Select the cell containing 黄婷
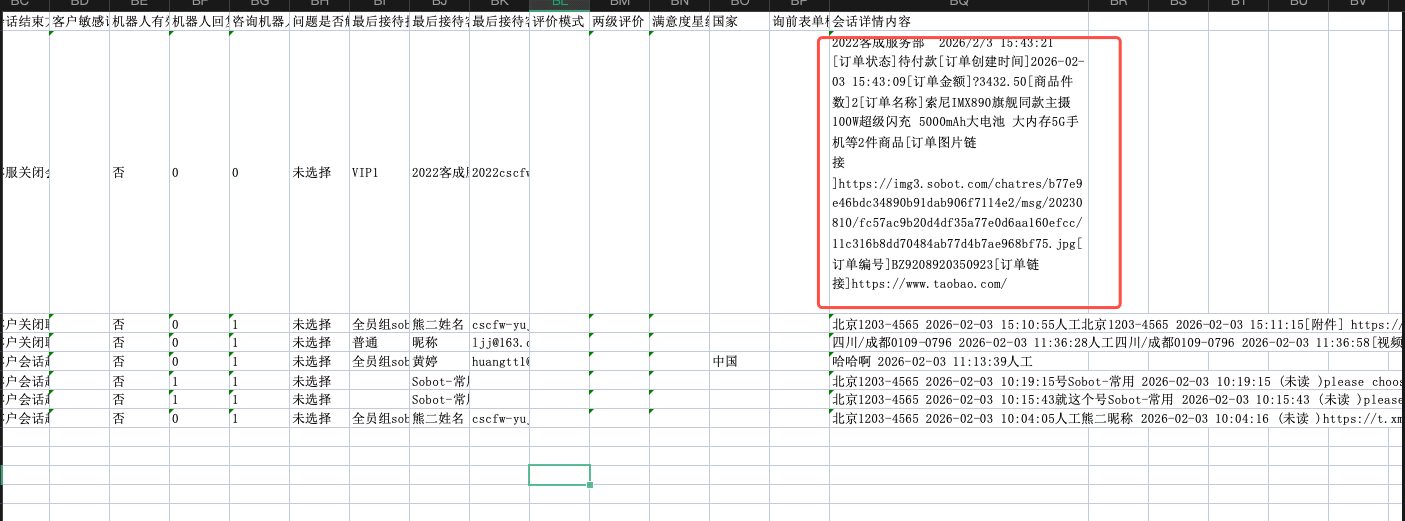 coord(439,361)
